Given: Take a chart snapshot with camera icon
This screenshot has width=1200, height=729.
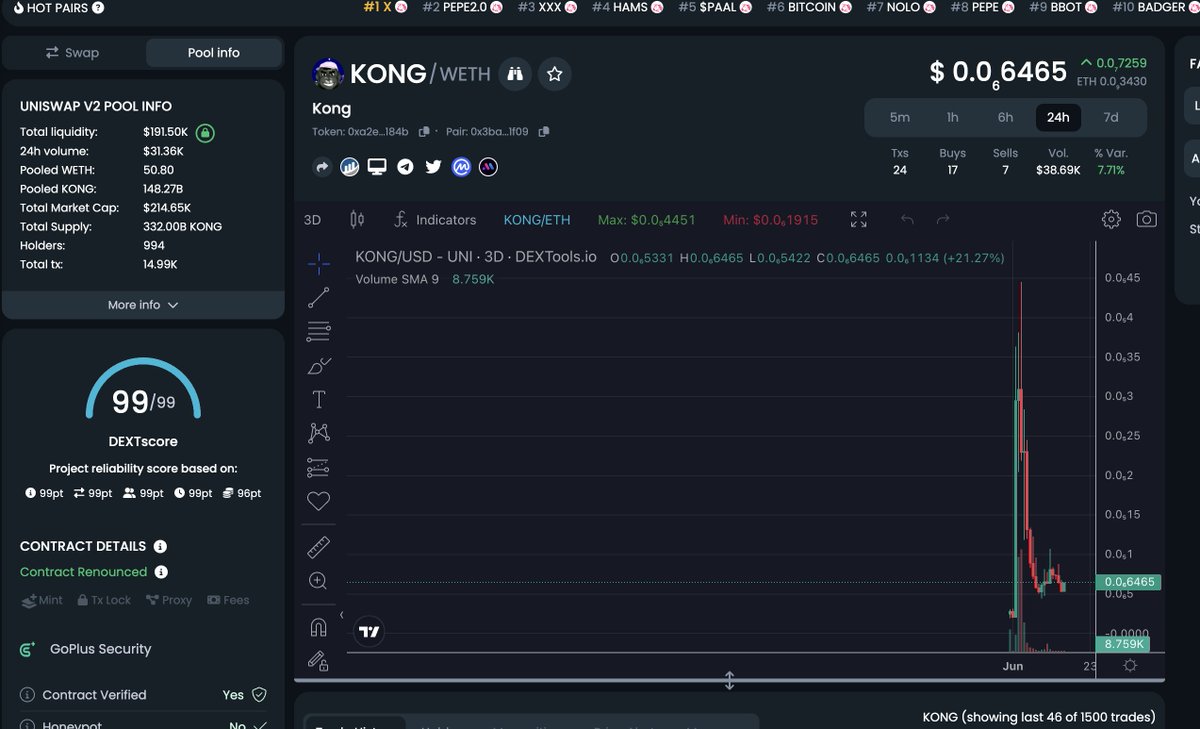Looking at the screenshot, I should (1147, 219).
